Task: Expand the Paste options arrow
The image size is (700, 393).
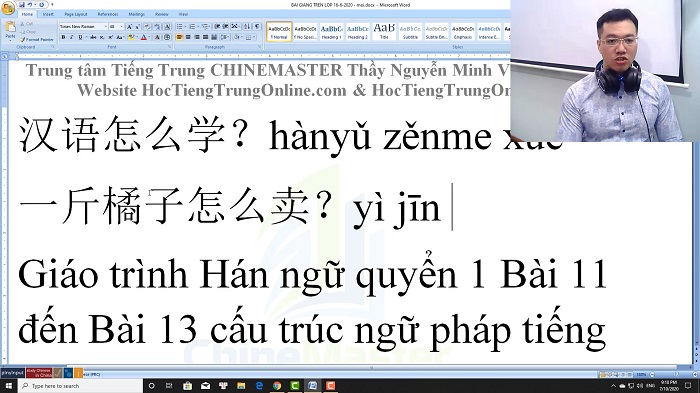Action: click(10, 41)
